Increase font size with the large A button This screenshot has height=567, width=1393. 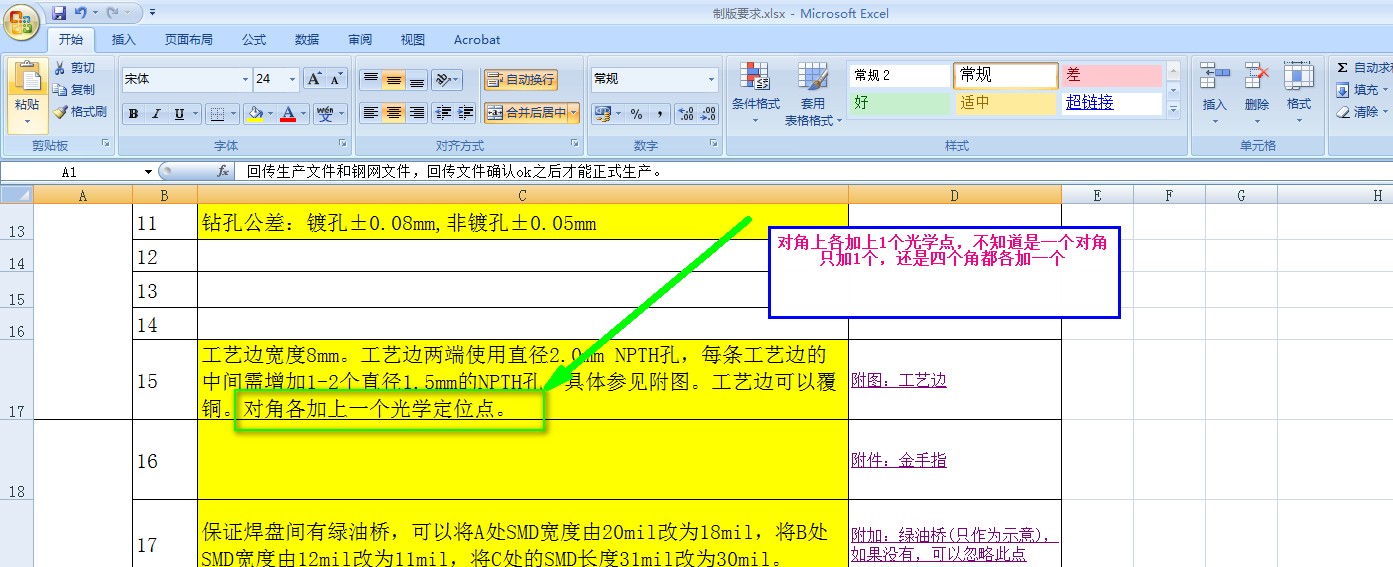coord(314,79)
